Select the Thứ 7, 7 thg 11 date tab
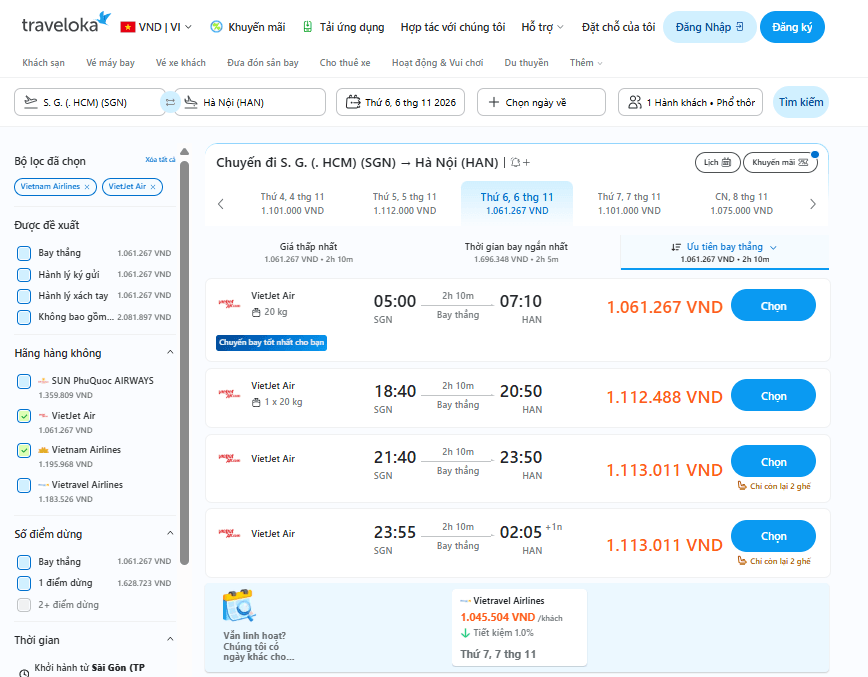The width and height of the screenshot is (868, 677). pyautogui.click(x=629, y=203)
